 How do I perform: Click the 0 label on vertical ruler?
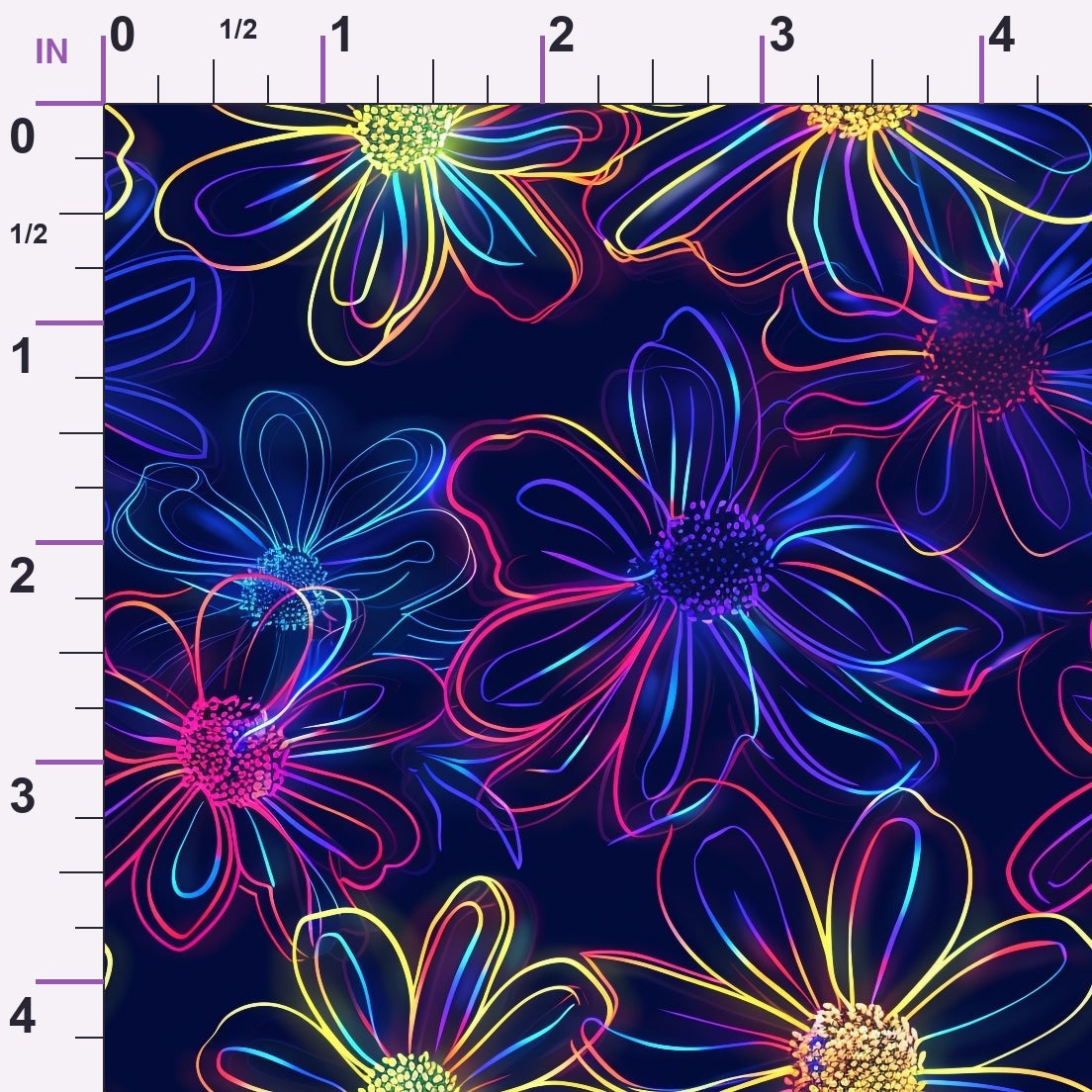click(x=23, y=136)
